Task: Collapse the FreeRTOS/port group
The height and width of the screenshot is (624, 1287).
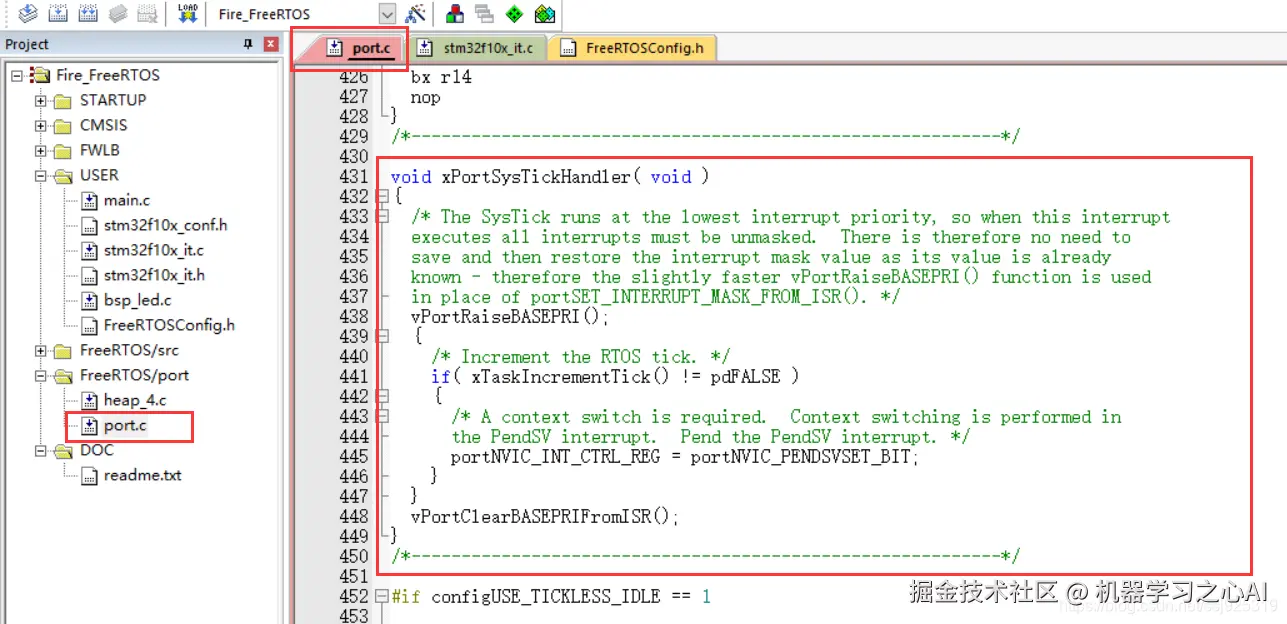Action: (41, 375)
